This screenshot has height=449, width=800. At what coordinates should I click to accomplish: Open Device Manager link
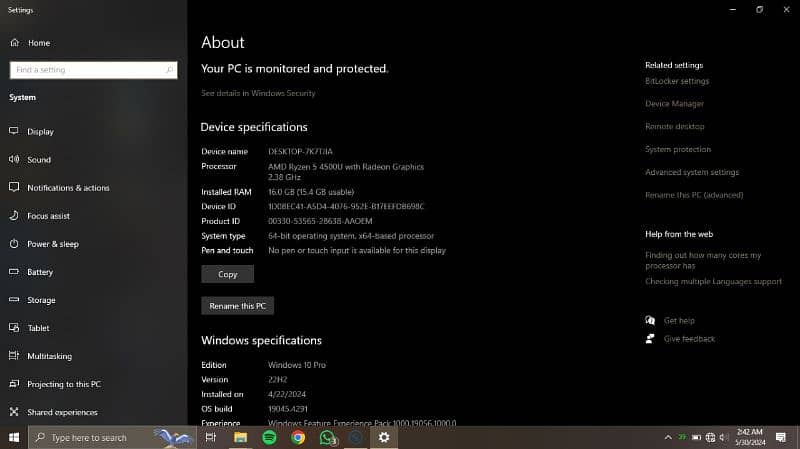coord(674,104)
